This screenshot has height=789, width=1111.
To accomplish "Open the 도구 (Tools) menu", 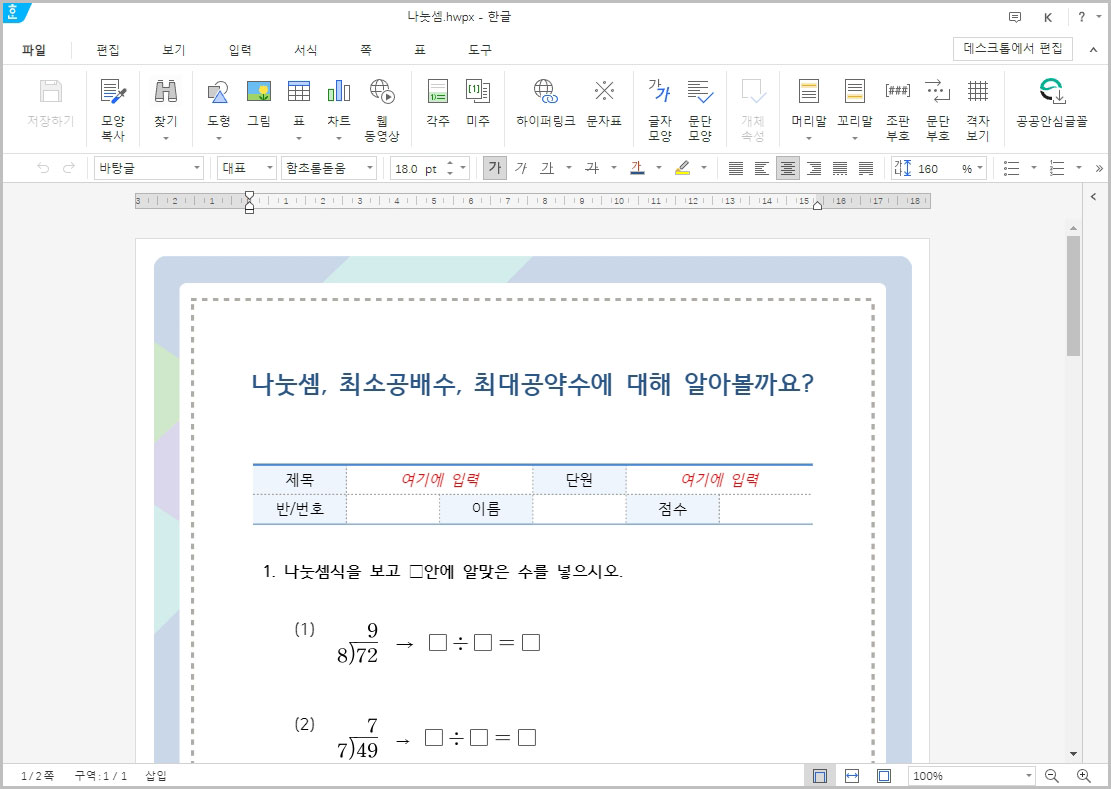I will click(478, 48).
